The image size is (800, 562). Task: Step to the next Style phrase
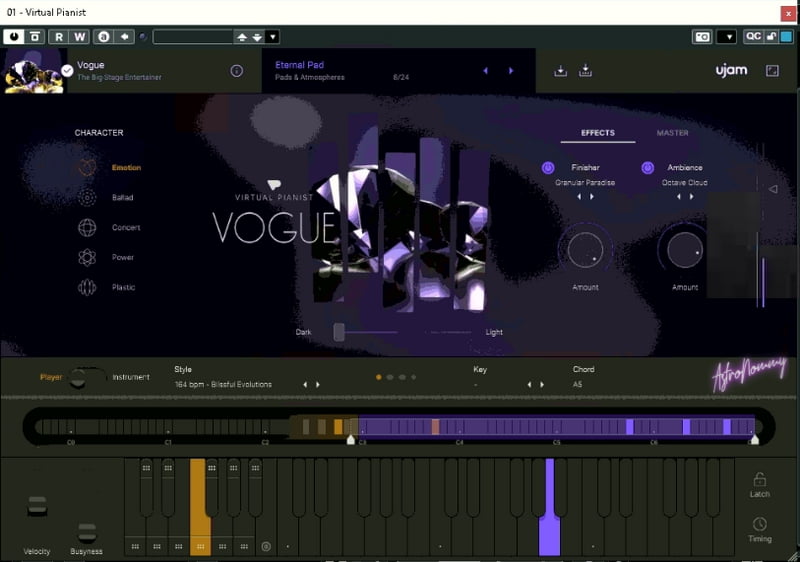point(318,384)
